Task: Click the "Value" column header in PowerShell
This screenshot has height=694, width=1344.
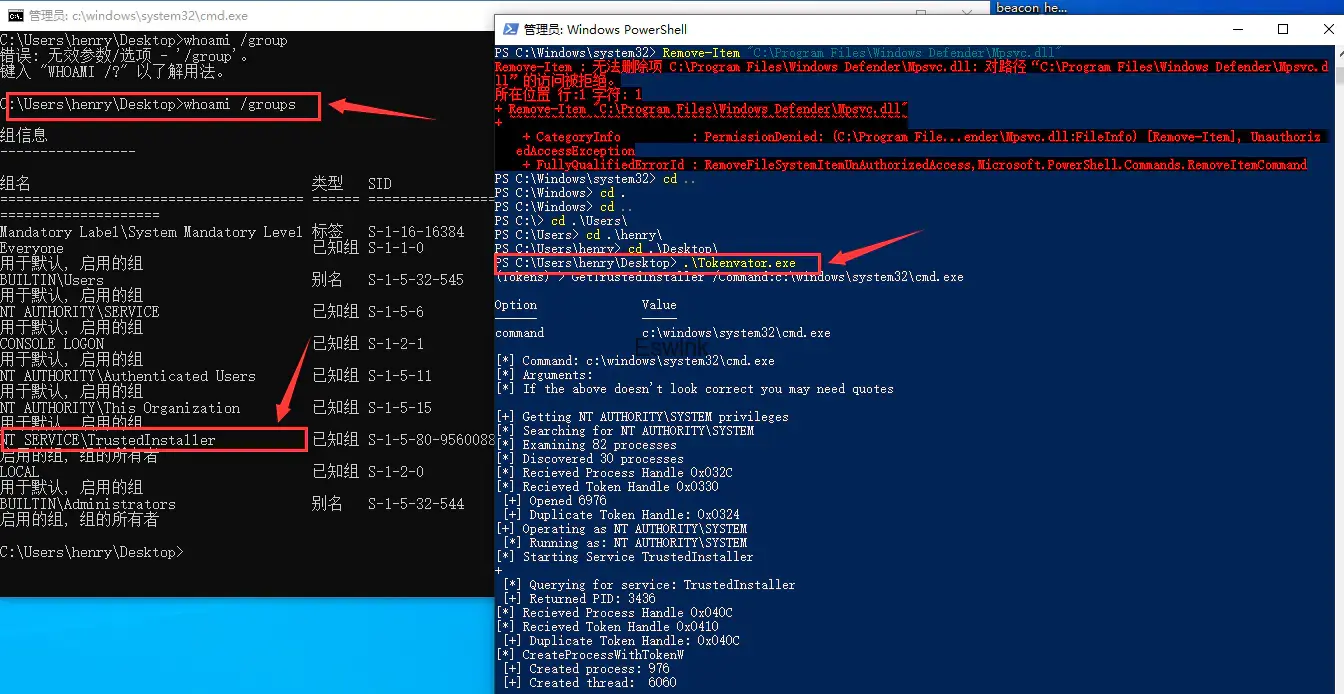Action: tap(659, 305)
